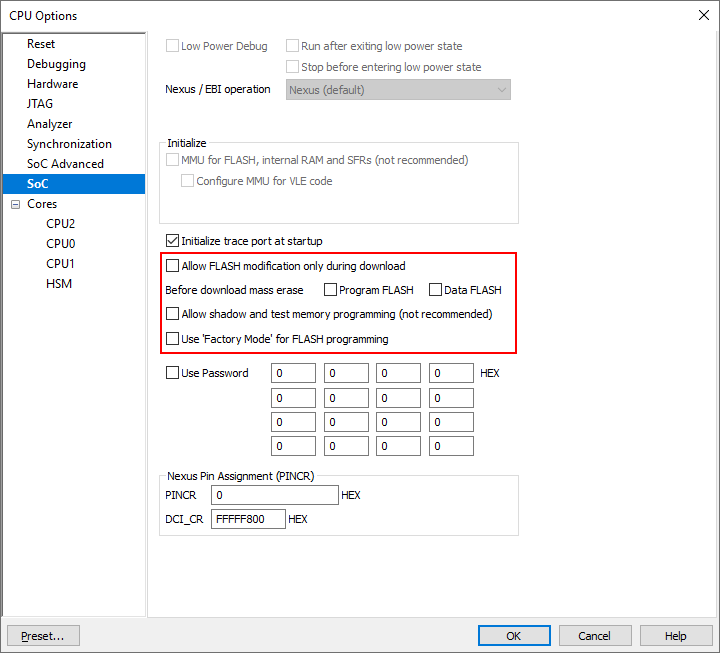This screenshot has height=653, width=720.
Task: Click the PINCR hex input field
Action: [x=275, y=495]
